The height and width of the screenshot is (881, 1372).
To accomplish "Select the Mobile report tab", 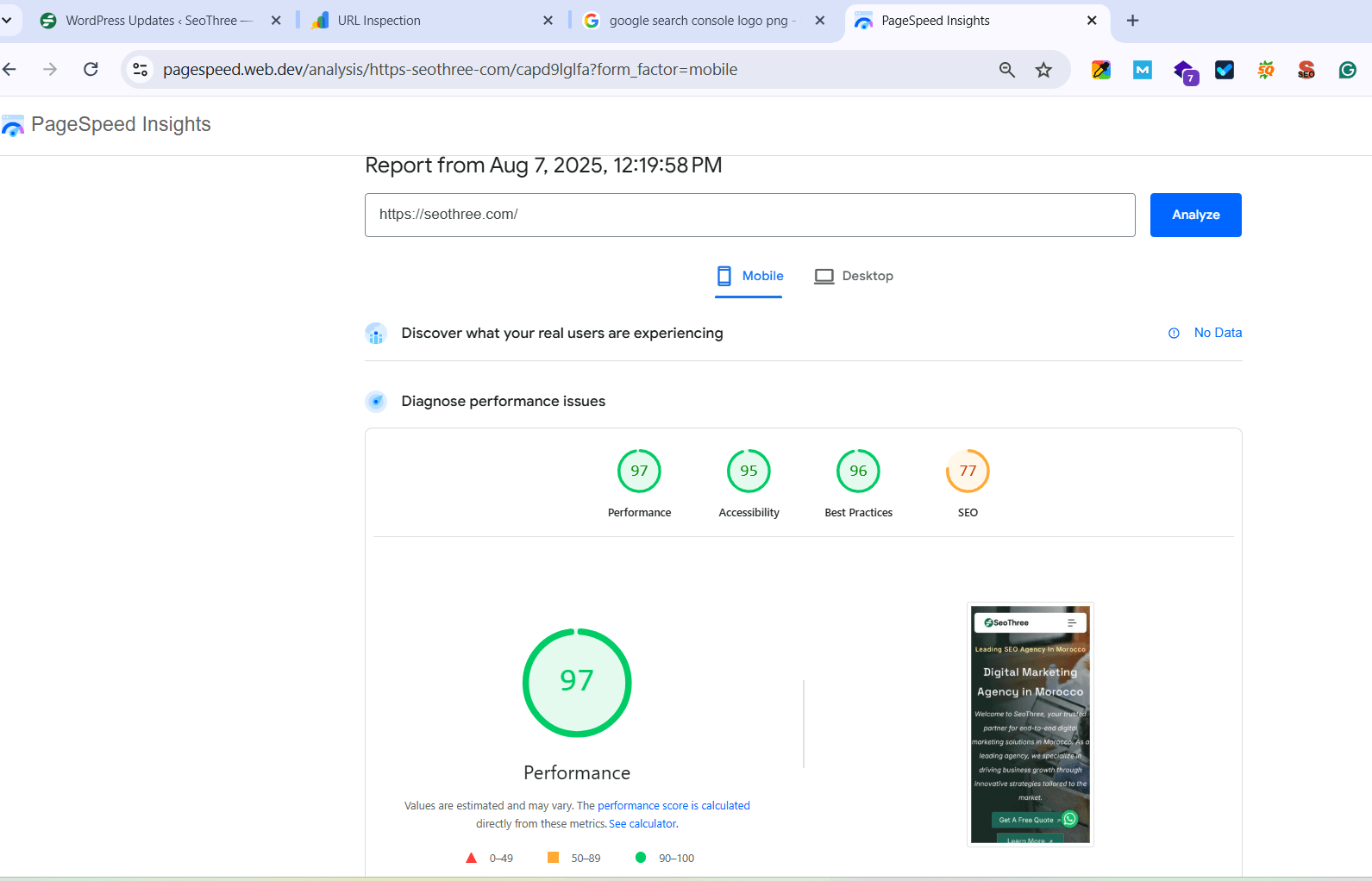I will tap(749, 277).
